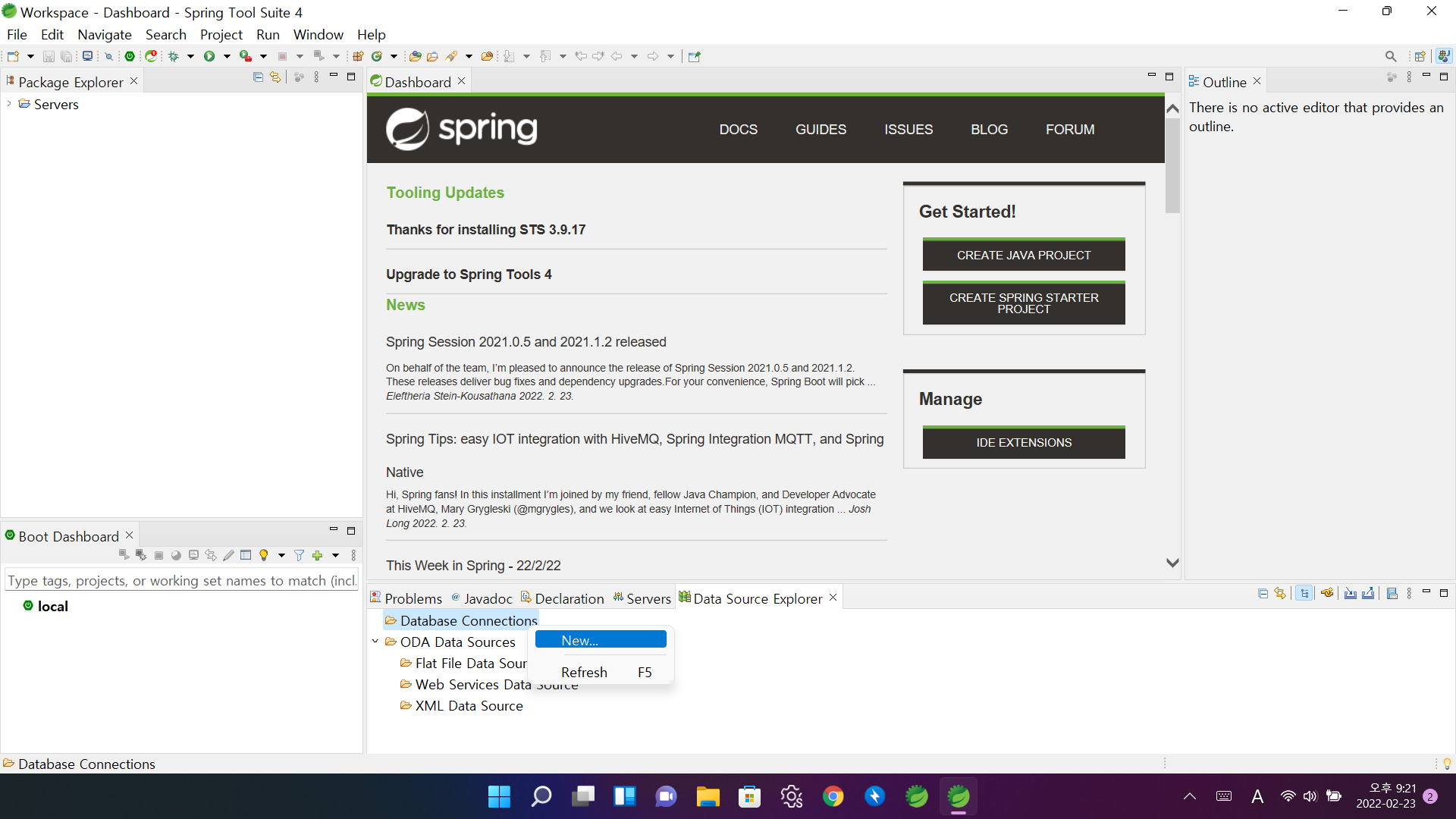Open the GUIDES link in Spring header
The width and height of the screenshot is (1456, 819).
coord(821,130)
